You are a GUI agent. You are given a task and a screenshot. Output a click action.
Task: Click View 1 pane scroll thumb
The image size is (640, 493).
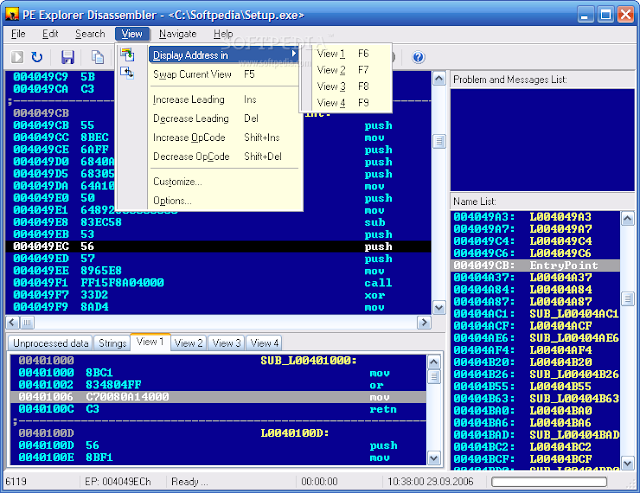click(x=433, y=376)
